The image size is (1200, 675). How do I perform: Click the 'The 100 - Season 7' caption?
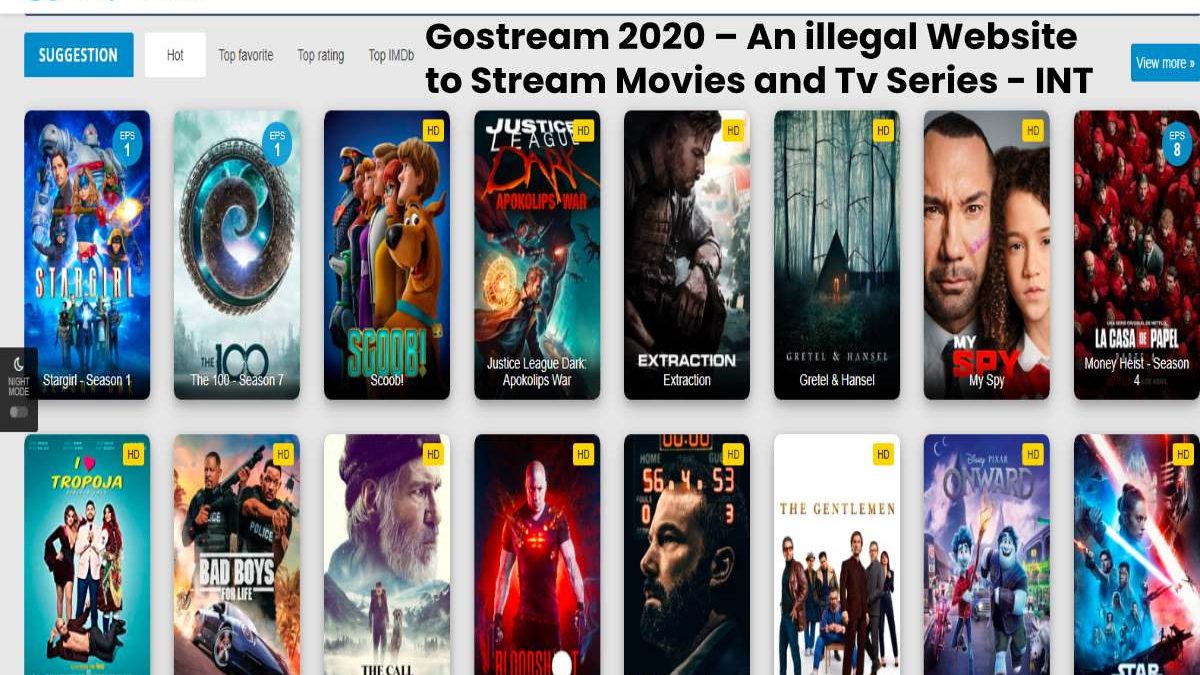[x=237, y=380]
